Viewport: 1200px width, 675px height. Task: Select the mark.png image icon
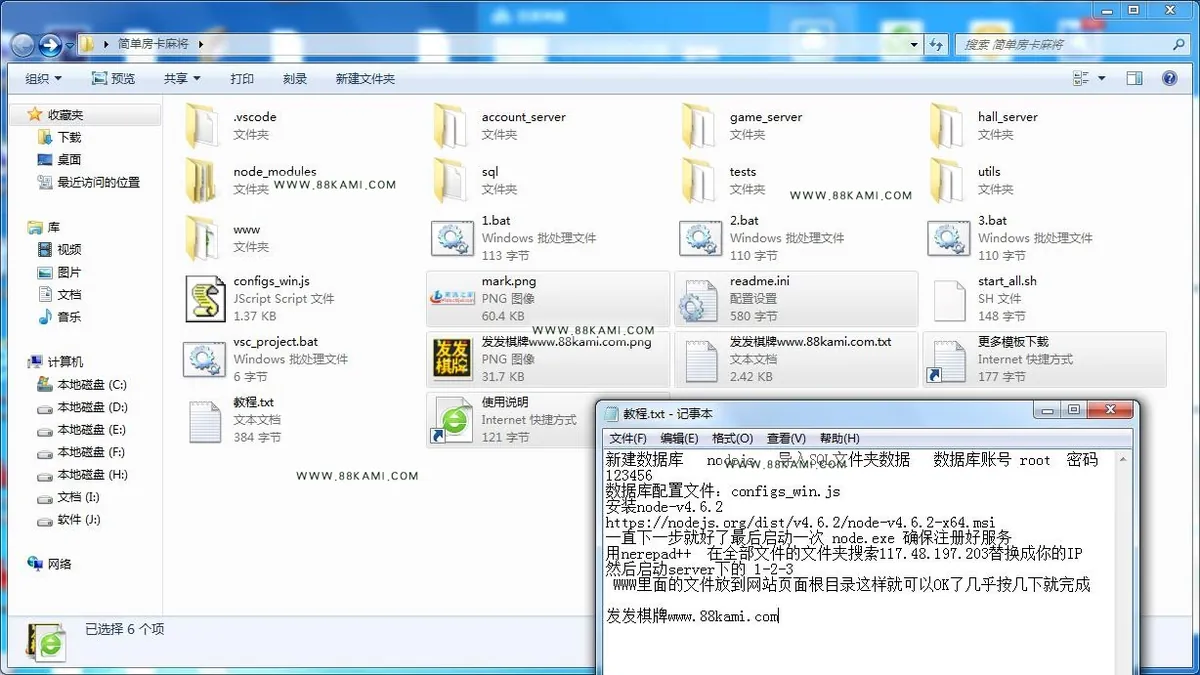[452, 298]
